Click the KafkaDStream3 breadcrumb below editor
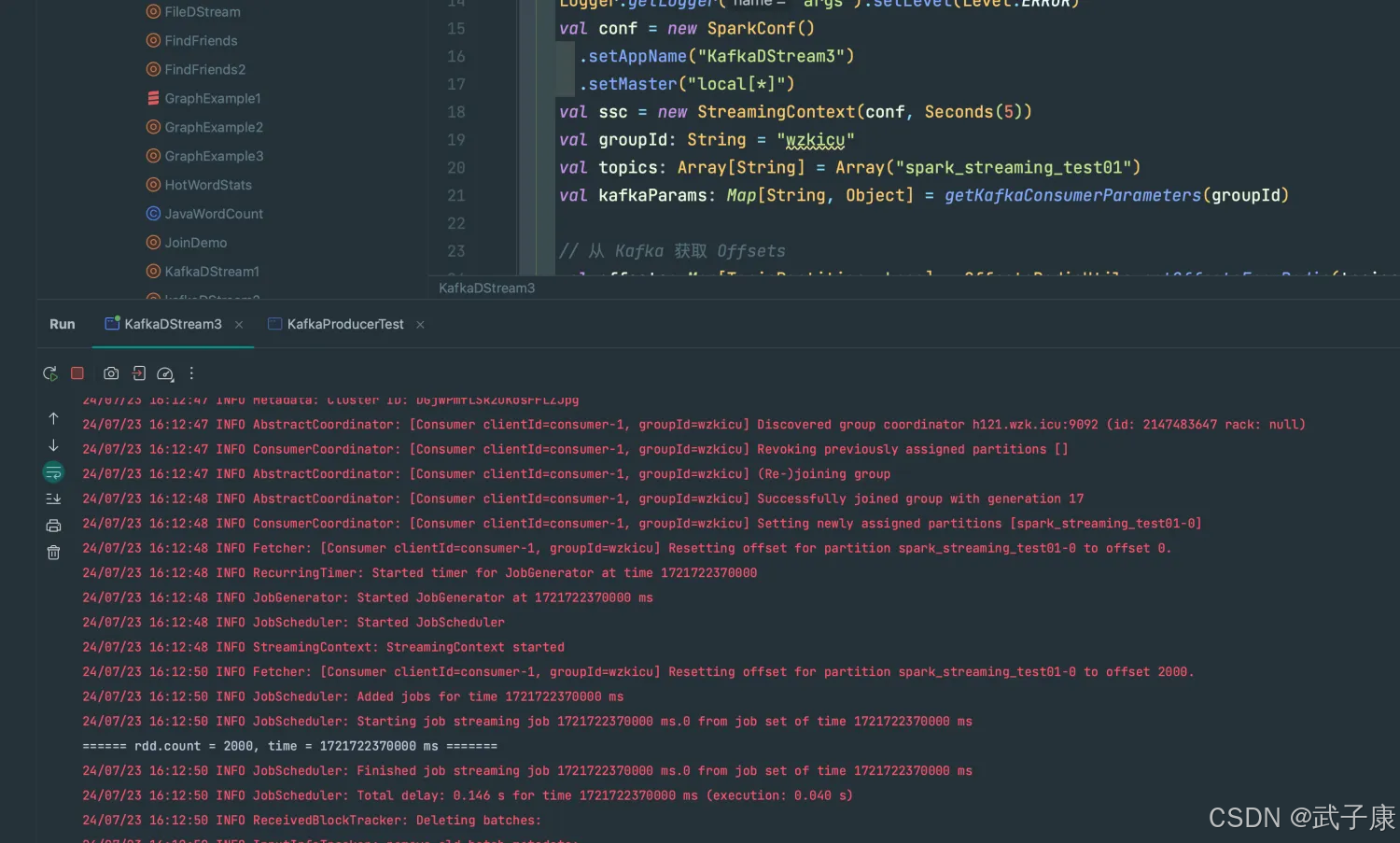The width and height of the screenshot is (1400, 843). tap(487, 288)
